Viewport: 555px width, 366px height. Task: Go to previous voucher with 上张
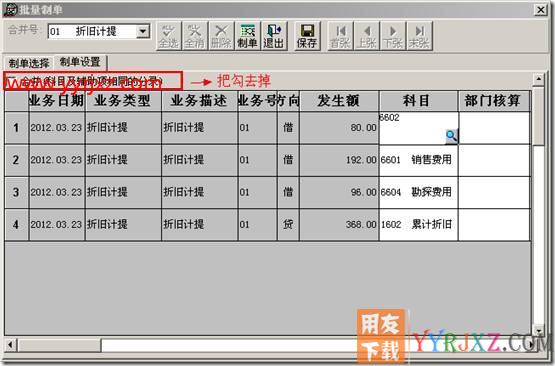point(367,36)
